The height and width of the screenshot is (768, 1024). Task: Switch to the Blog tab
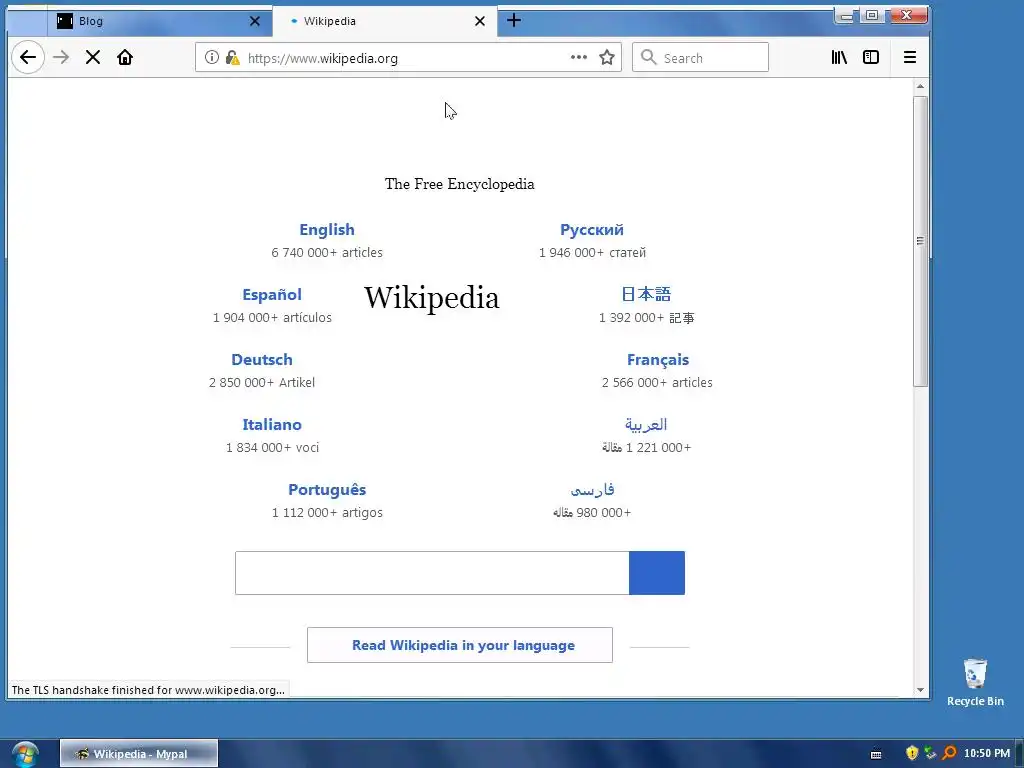[x=159, y=21]
